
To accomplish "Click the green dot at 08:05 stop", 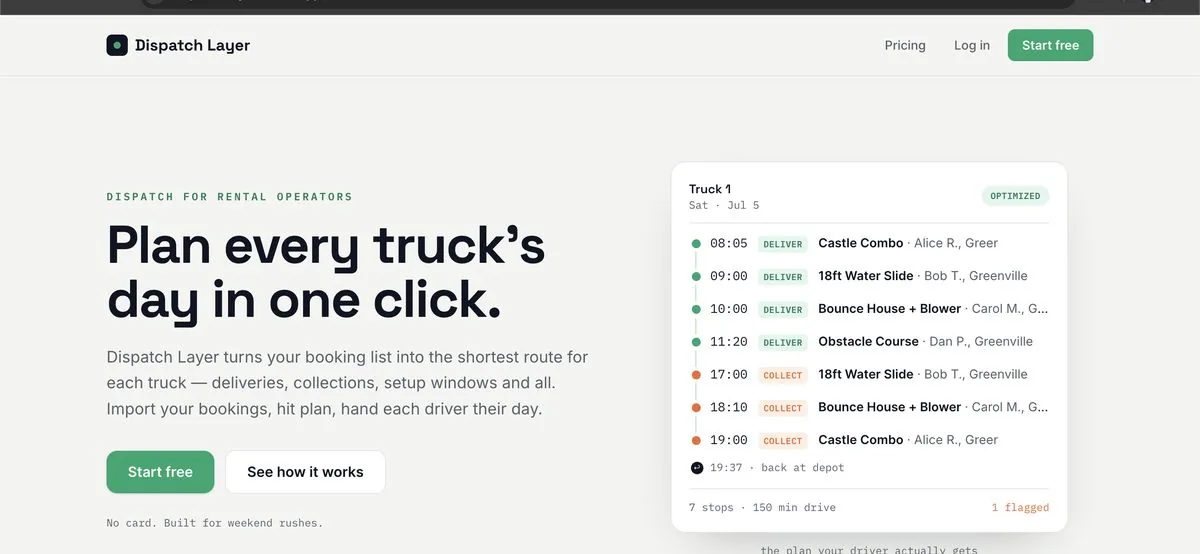I will (x=696, y=243).
